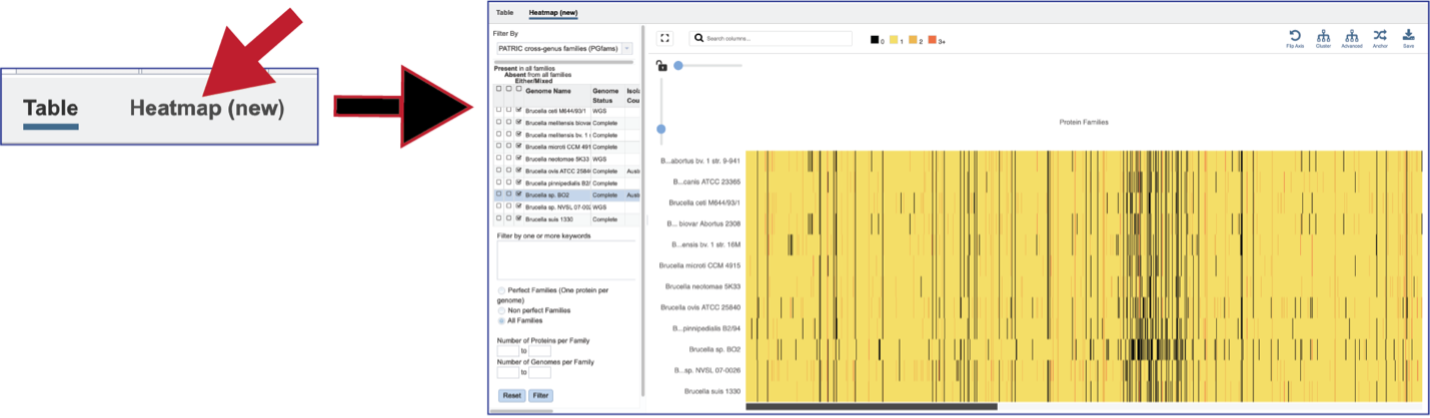Save the heatmap with Save icon
1430x418 pixels.
click(x=1408, y=35)
